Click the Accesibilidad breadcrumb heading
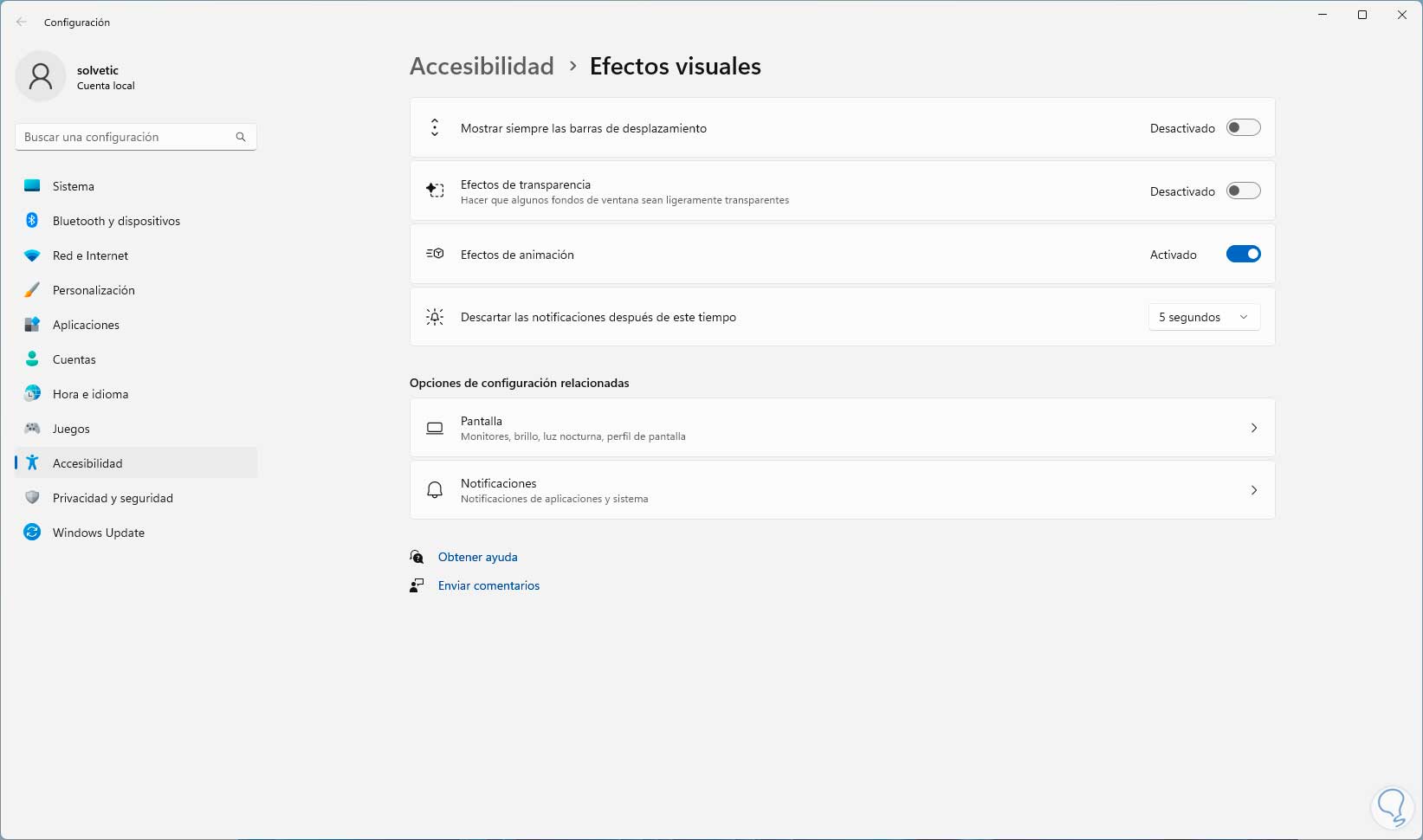Screen dimensions: 1423x840 tap(482, 67)
